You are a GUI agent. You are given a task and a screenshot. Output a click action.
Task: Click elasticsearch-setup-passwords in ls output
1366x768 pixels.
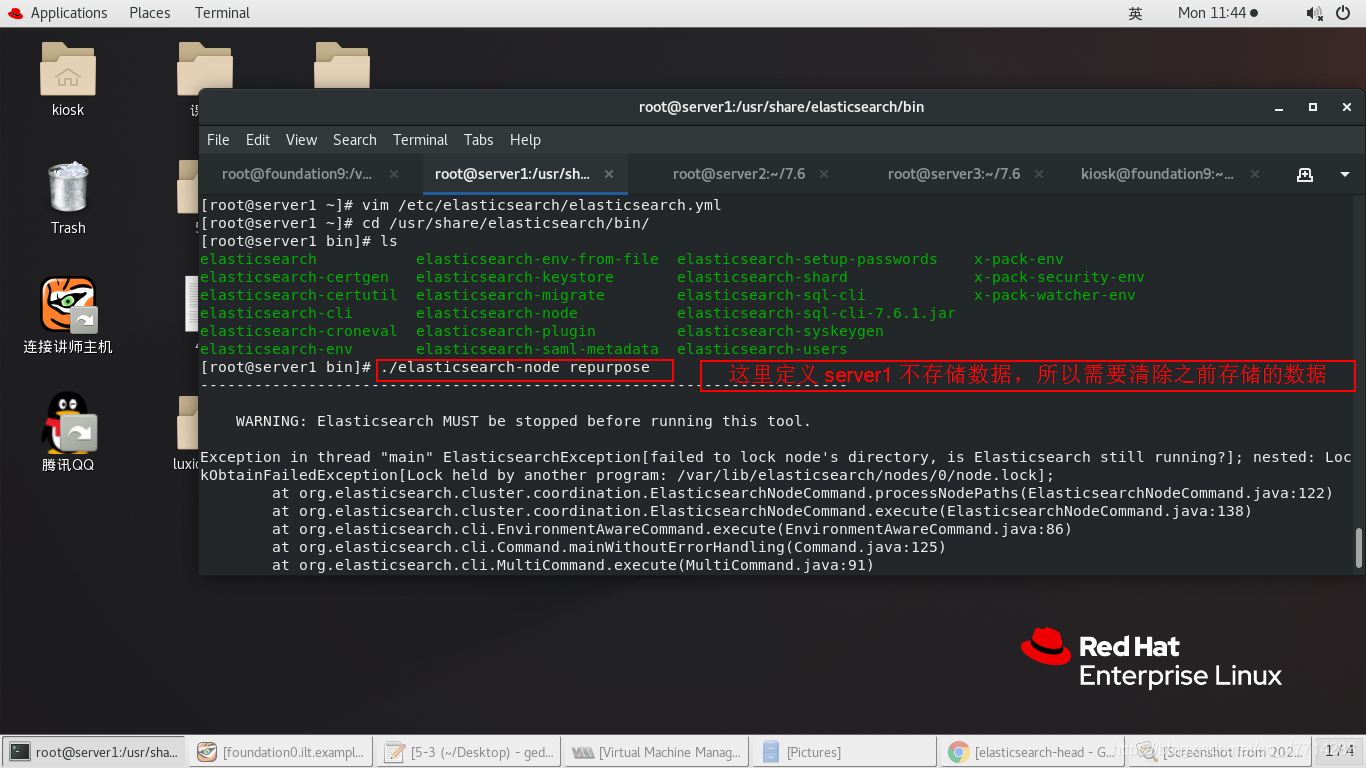[807, 259]
